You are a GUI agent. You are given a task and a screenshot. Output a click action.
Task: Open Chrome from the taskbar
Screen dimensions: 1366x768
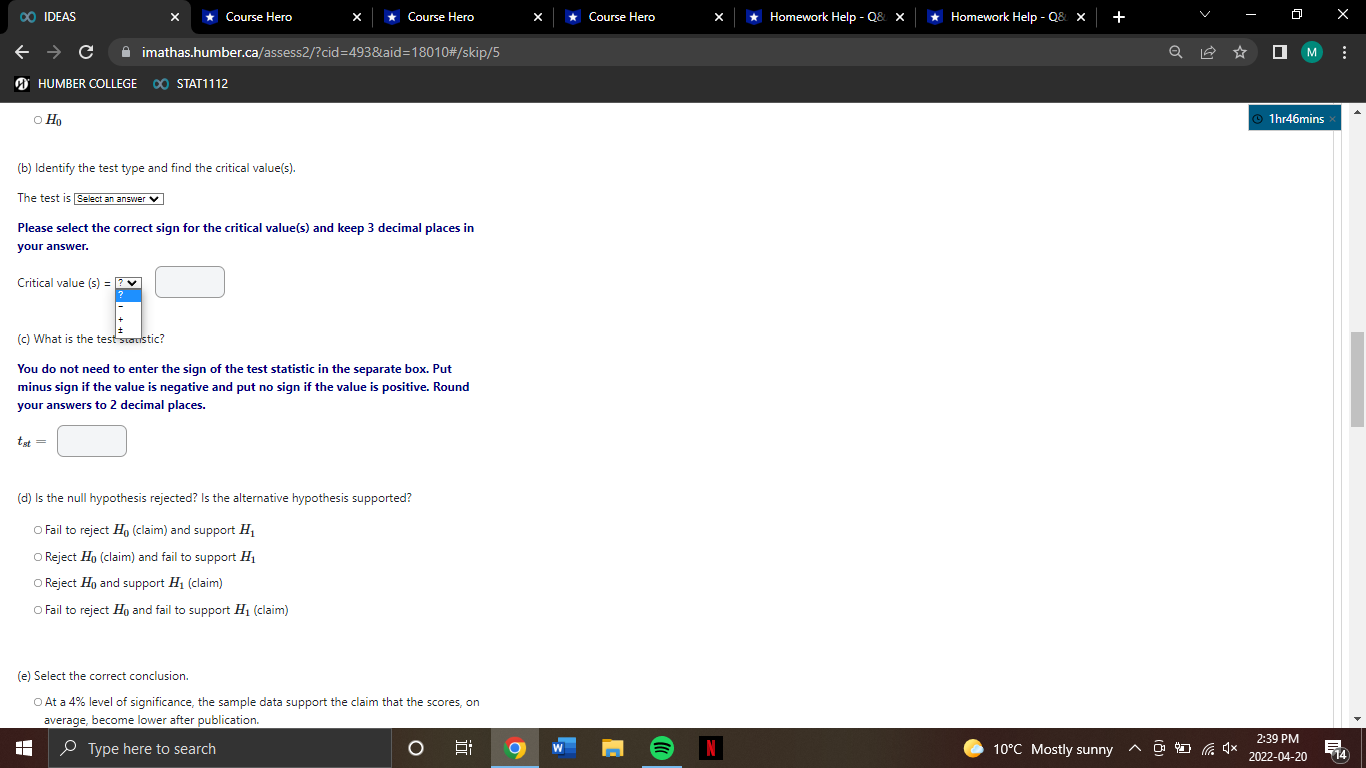pos(515,748)
